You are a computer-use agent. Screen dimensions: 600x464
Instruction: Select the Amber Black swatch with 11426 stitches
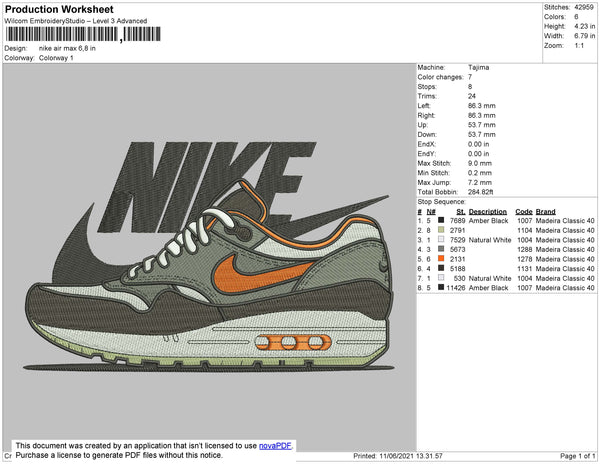[441, 287]
